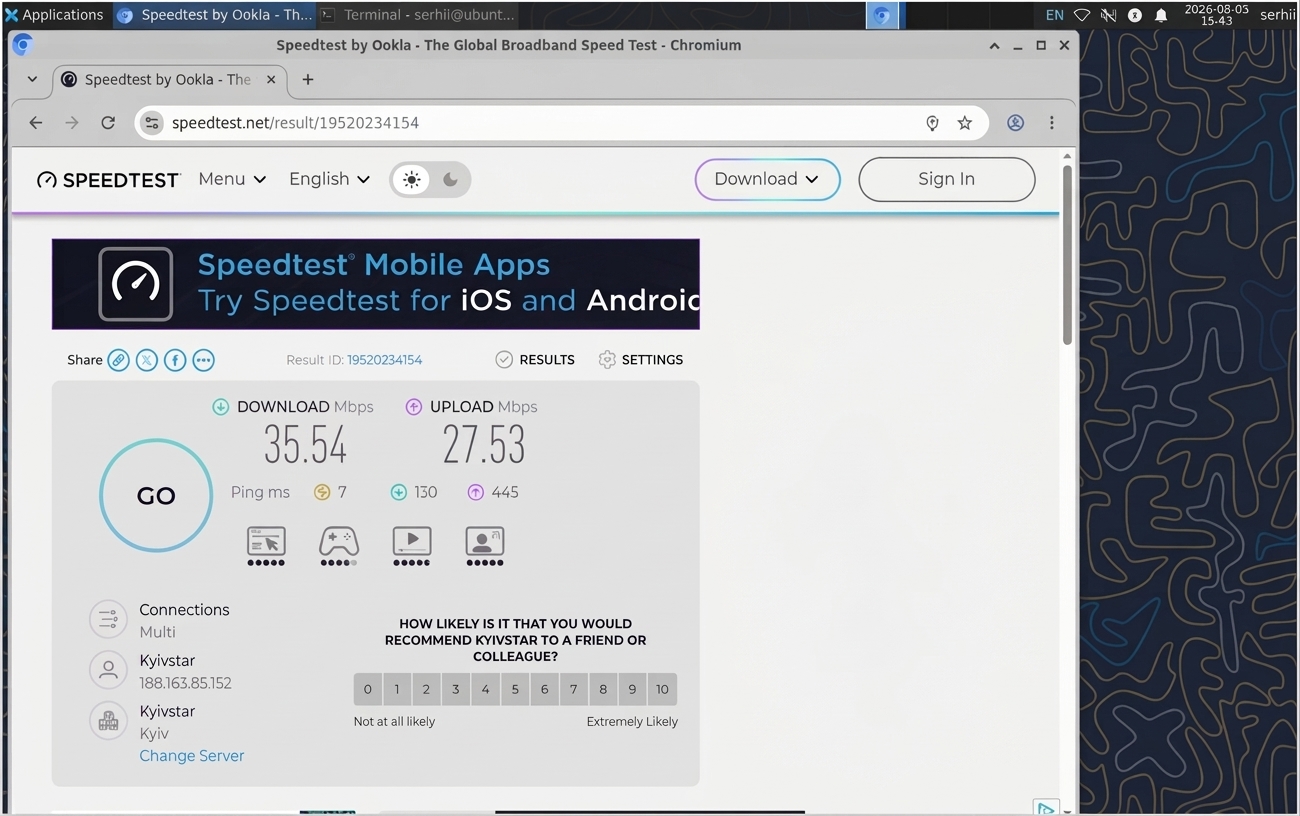1300x816 pixels.
Task: Rate Kyivstar 10 Extremely Likely
Action: click(662, 689)
